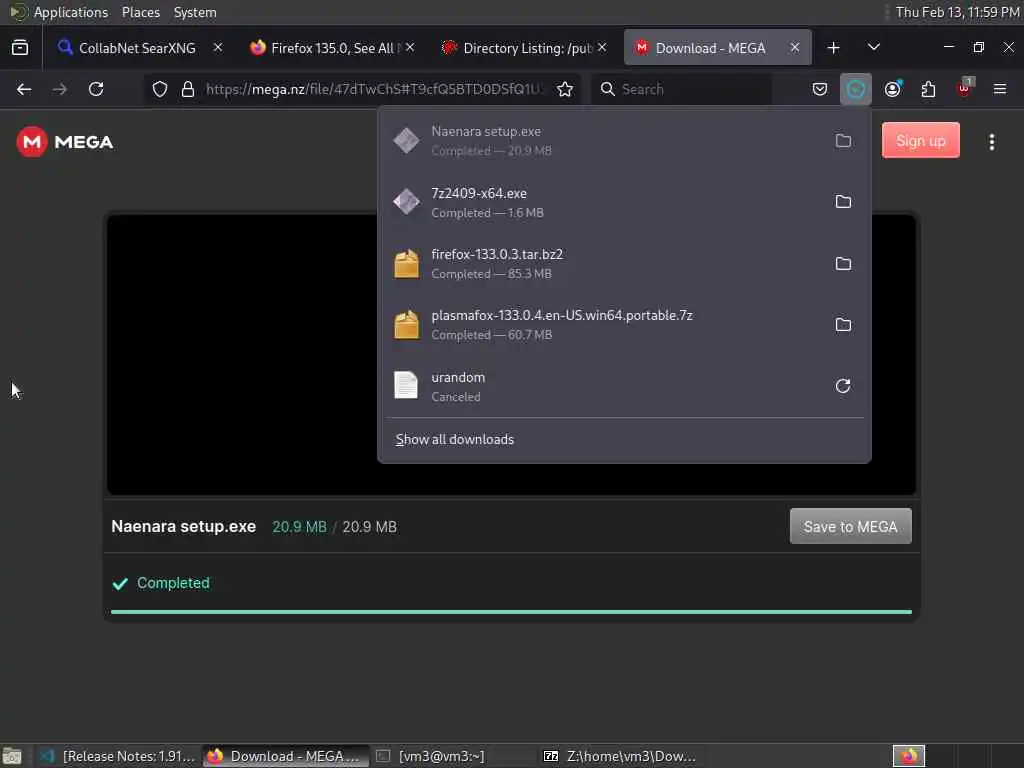The width and height of the screenshot is (1024, 768).
Task: Switch to Release Notes taskbar window
Action: (x=118, y=756)
